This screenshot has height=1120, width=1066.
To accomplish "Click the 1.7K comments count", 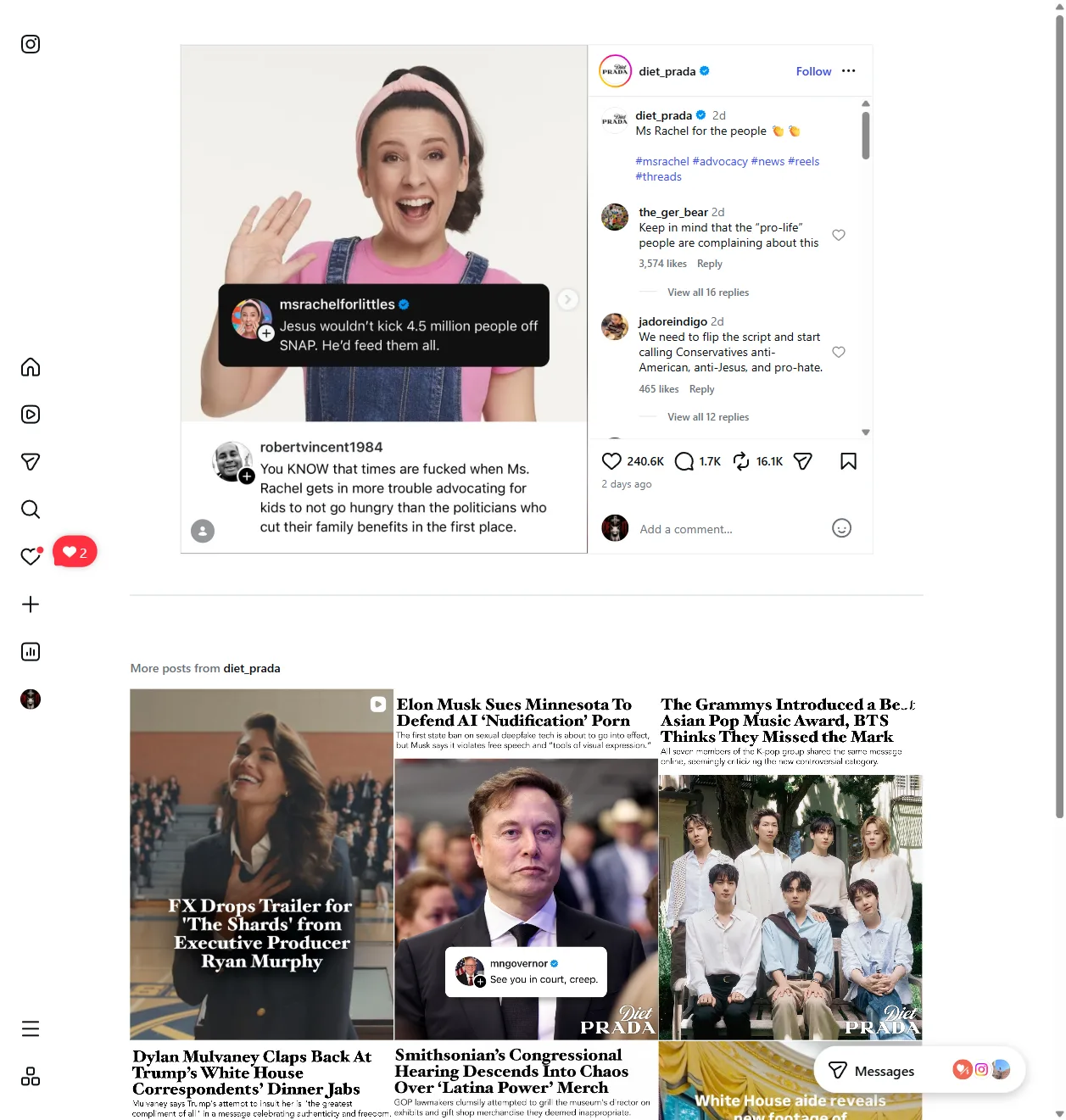I will [710, 461].
